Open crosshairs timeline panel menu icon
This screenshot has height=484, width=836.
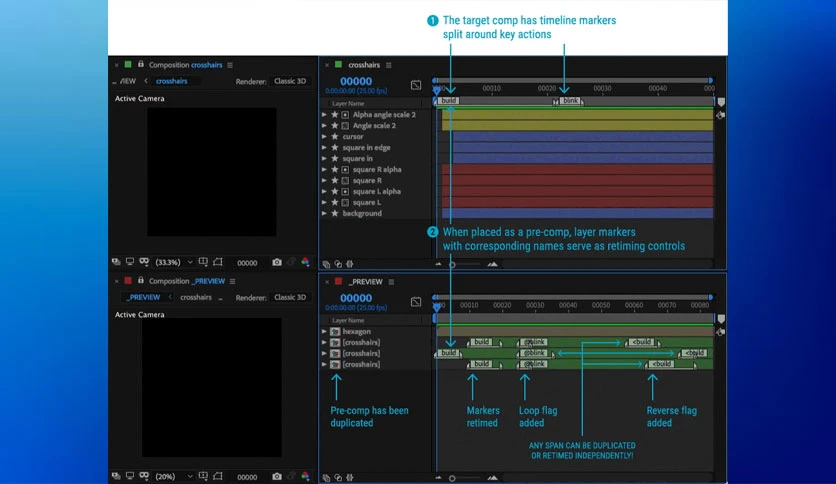389,65
